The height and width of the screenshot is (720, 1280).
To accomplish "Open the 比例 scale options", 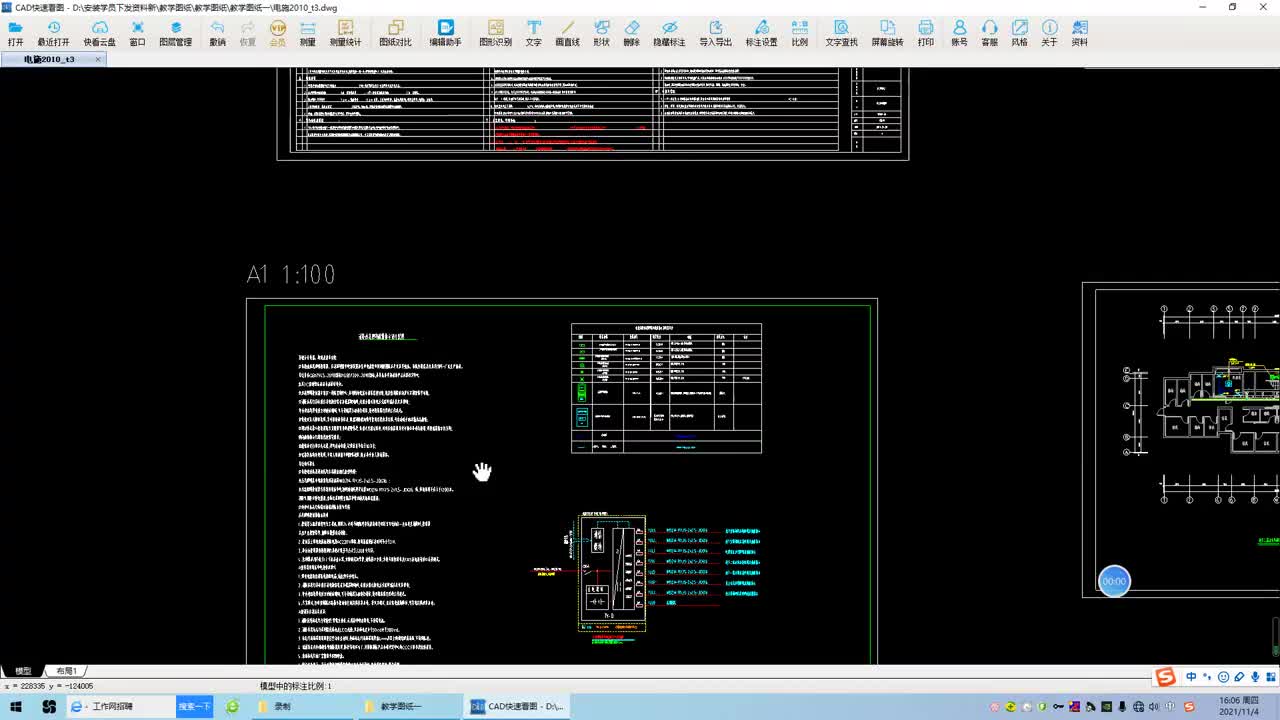I will pos(799,33).
